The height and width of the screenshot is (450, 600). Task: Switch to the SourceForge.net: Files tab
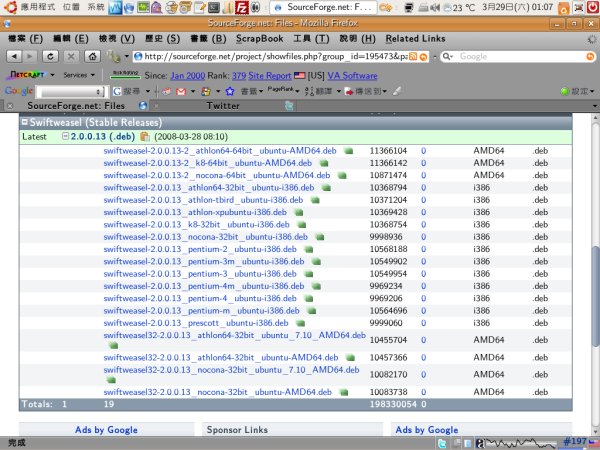click(76, 106)
